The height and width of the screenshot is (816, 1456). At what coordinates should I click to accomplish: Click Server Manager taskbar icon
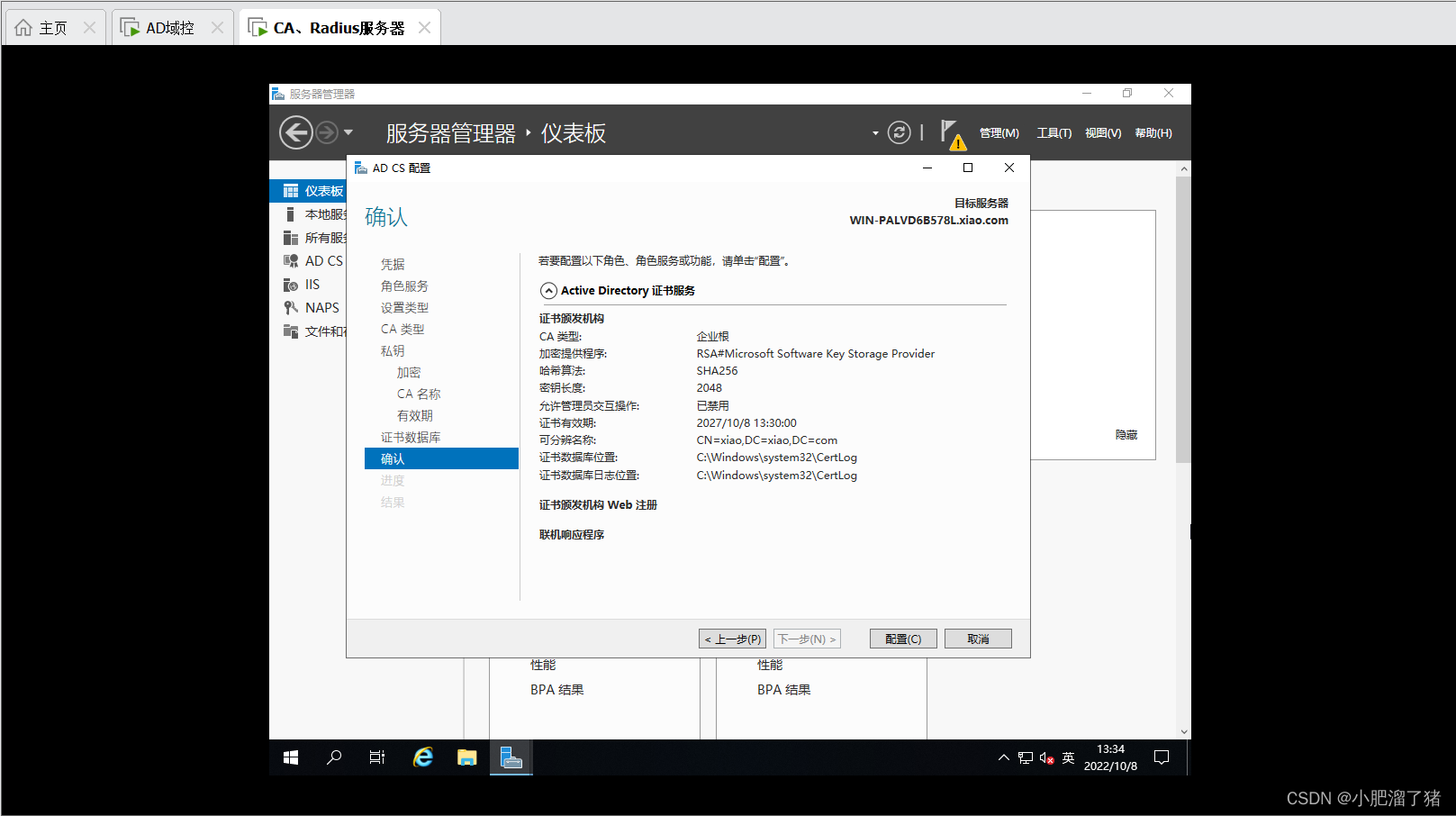(511, 757)
